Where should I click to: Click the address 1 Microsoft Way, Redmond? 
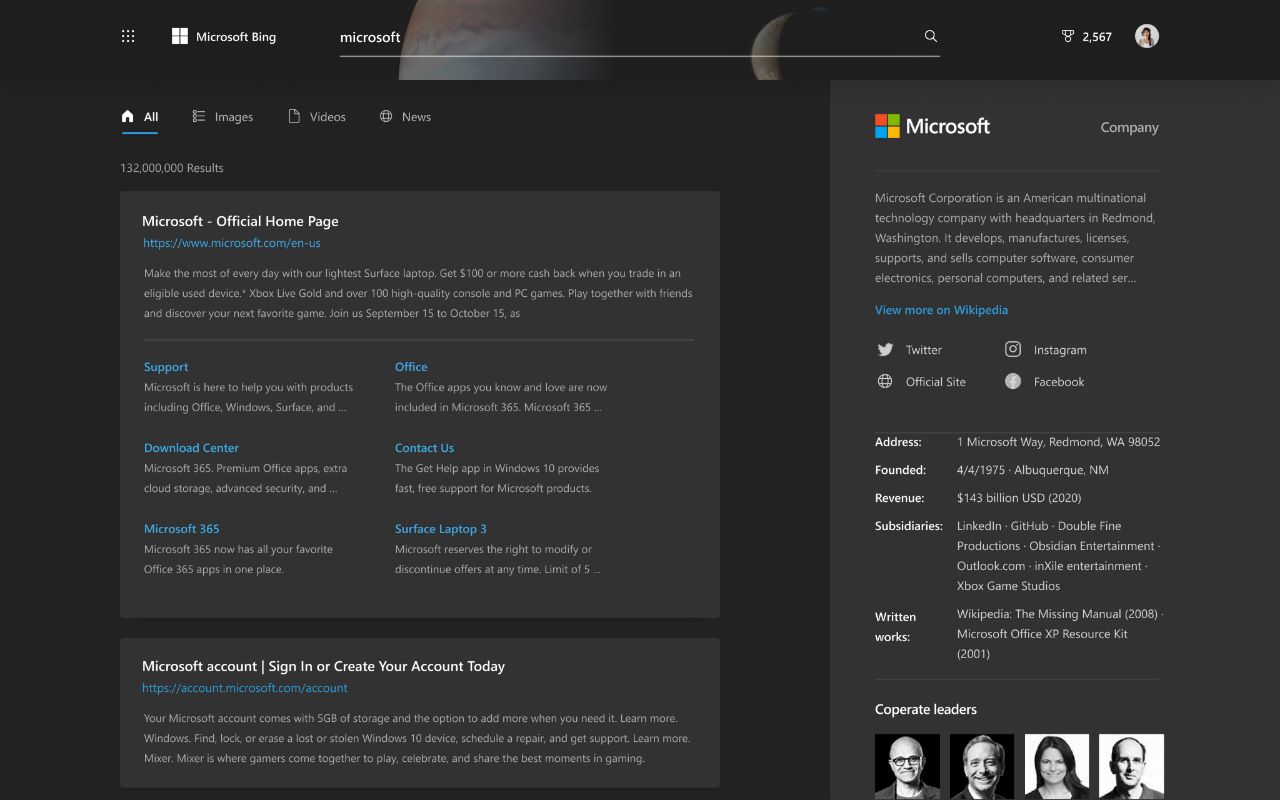[x=1058, y=442]
